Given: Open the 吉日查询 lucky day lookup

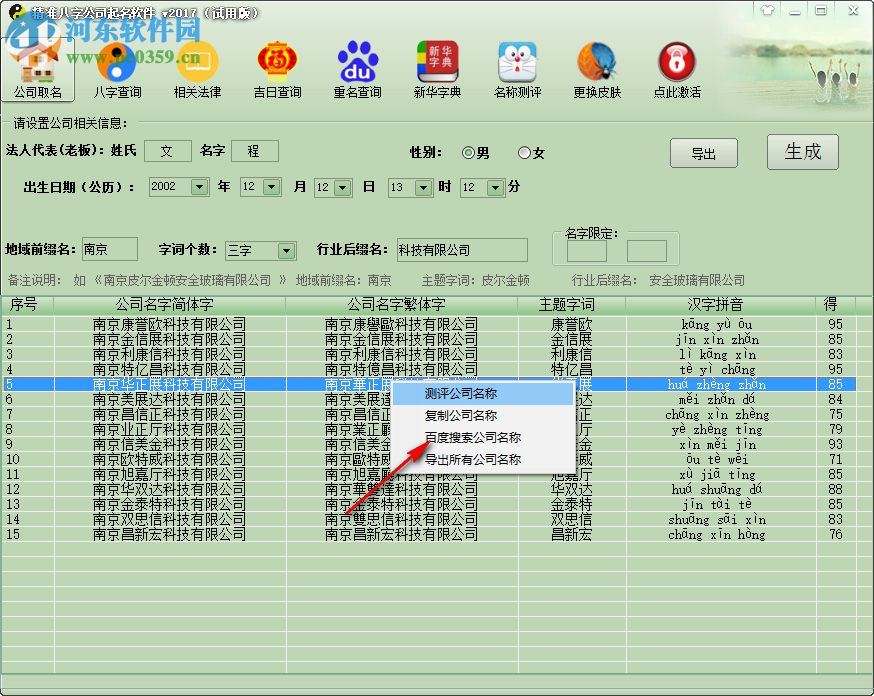Looking at the screenshot, I should (x=277, y=67).
